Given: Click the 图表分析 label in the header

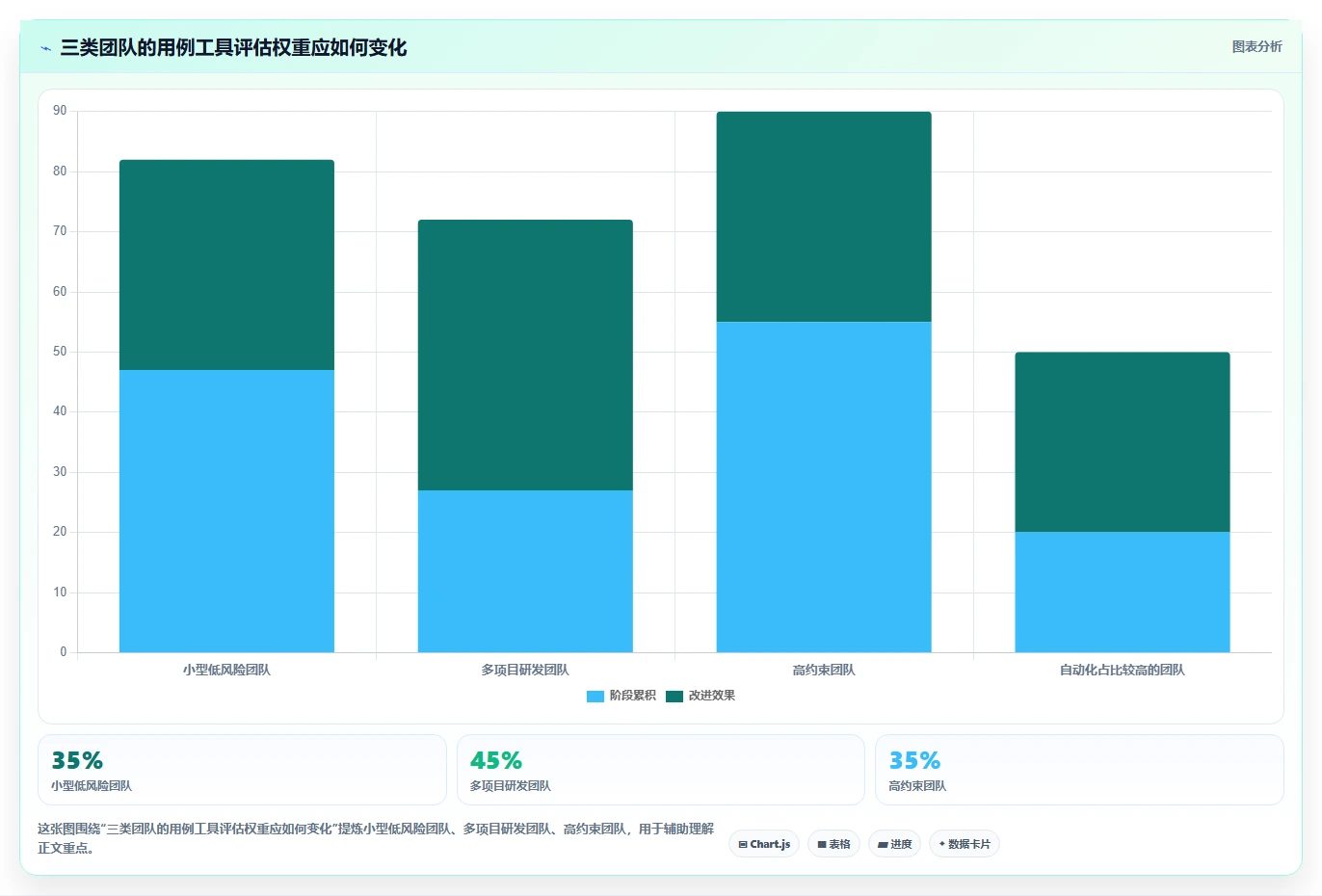Looking at the screenshot, I should click(x=1256, y=46).
